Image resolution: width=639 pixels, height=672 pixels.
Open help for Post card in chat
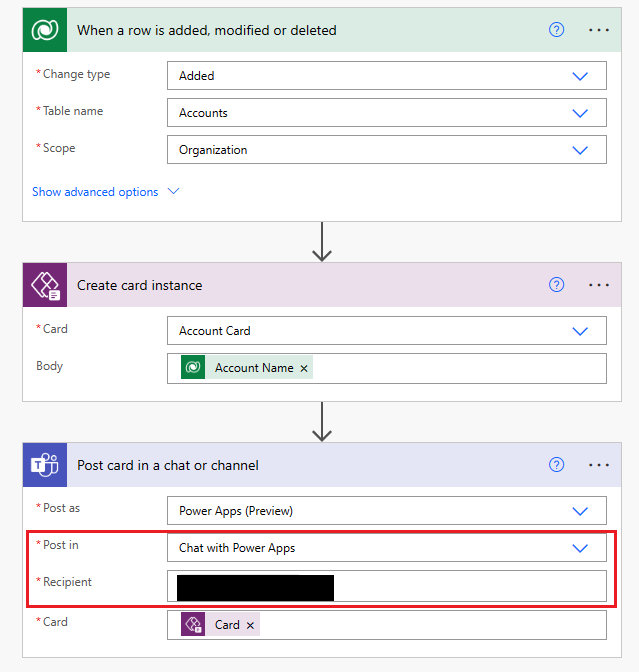point(556,465)
